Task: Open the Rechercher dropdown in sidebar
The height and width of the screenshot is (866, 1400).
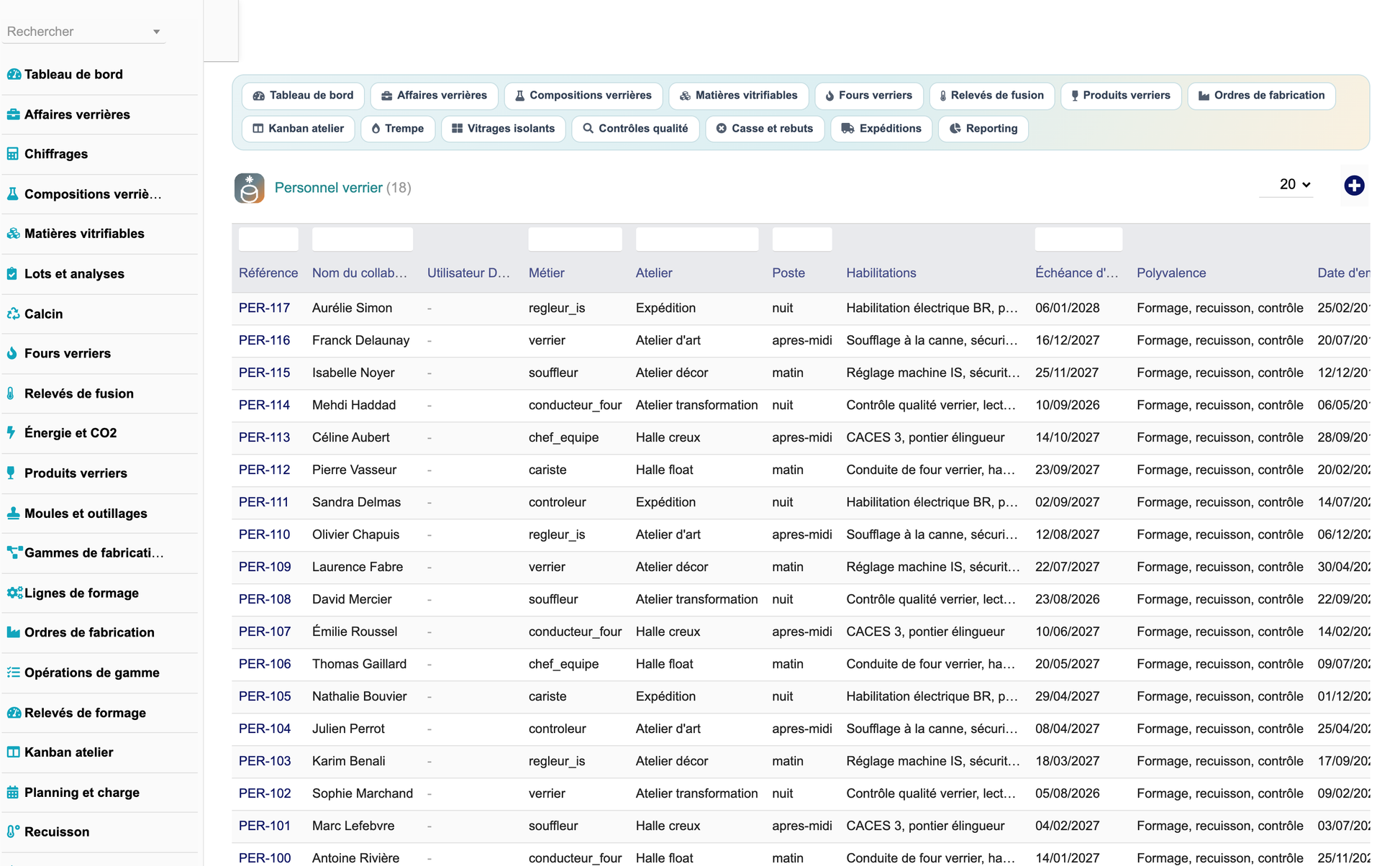Action: pyautogui.click(x=83, y=32)
